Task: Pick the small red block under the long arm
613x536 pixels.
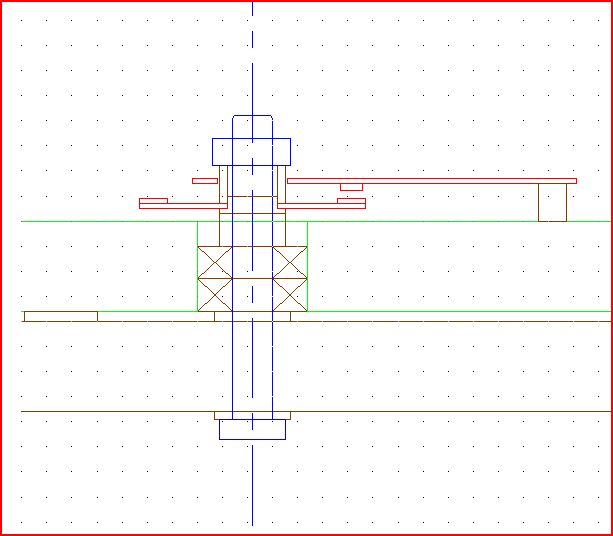Action: (x=351, y=187)
